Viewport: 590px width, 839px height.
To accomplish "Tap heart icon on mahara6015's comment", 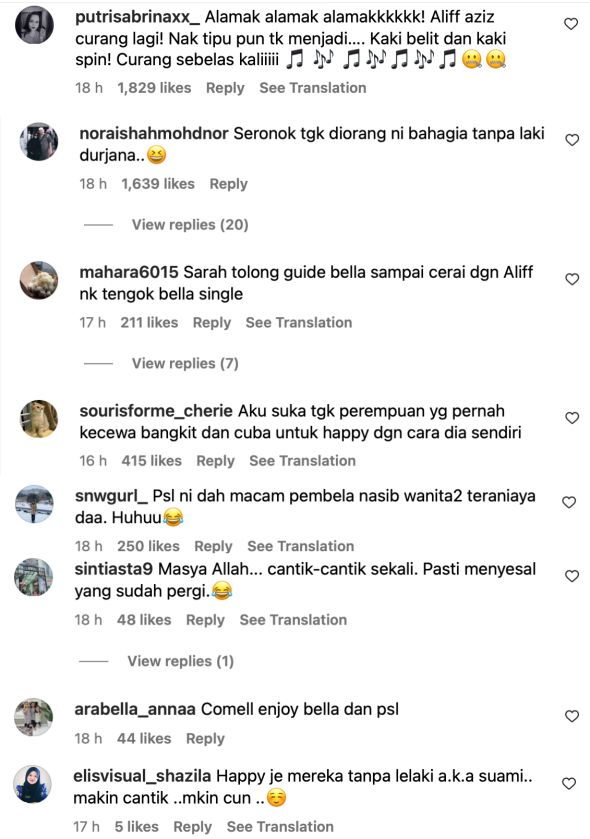I will (572, 279).
